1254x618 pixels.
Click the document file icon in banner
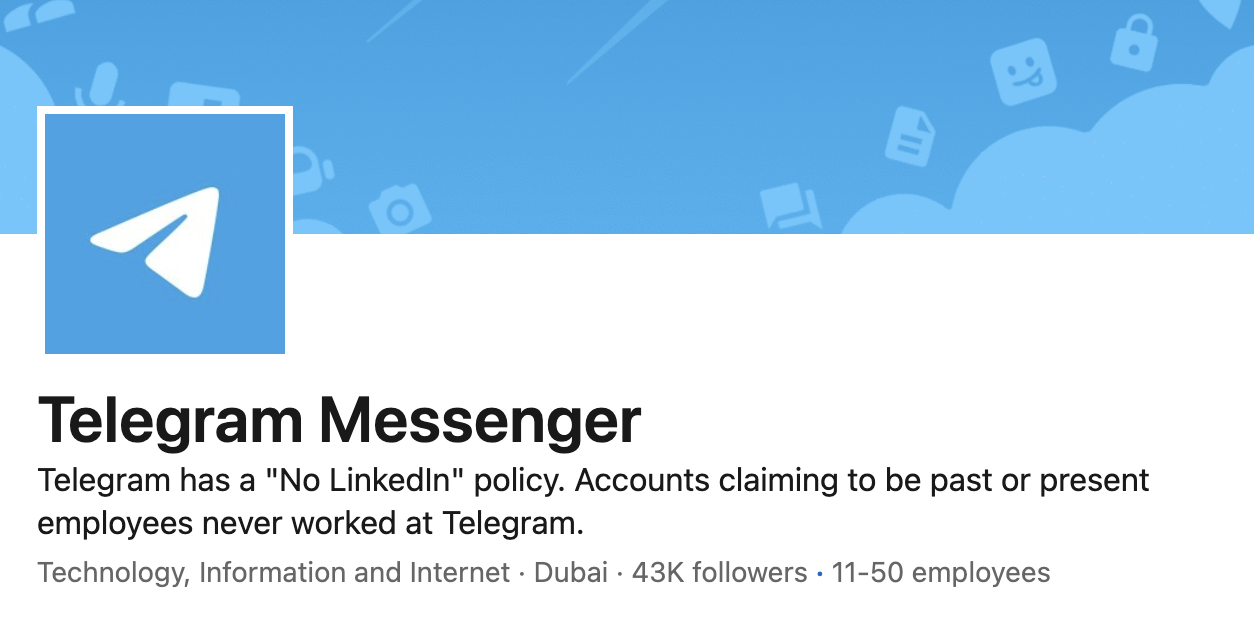(909, 137)
